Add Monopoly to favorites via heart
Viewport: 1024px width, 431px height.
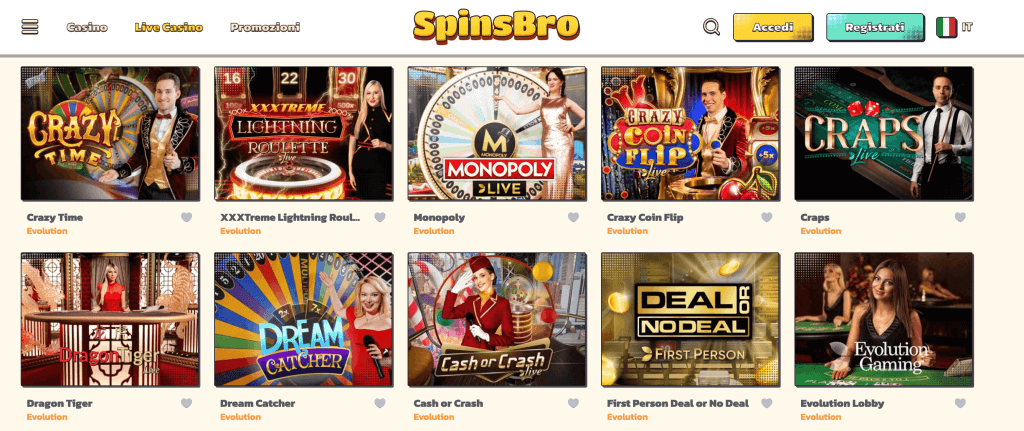tap(573, 217)
